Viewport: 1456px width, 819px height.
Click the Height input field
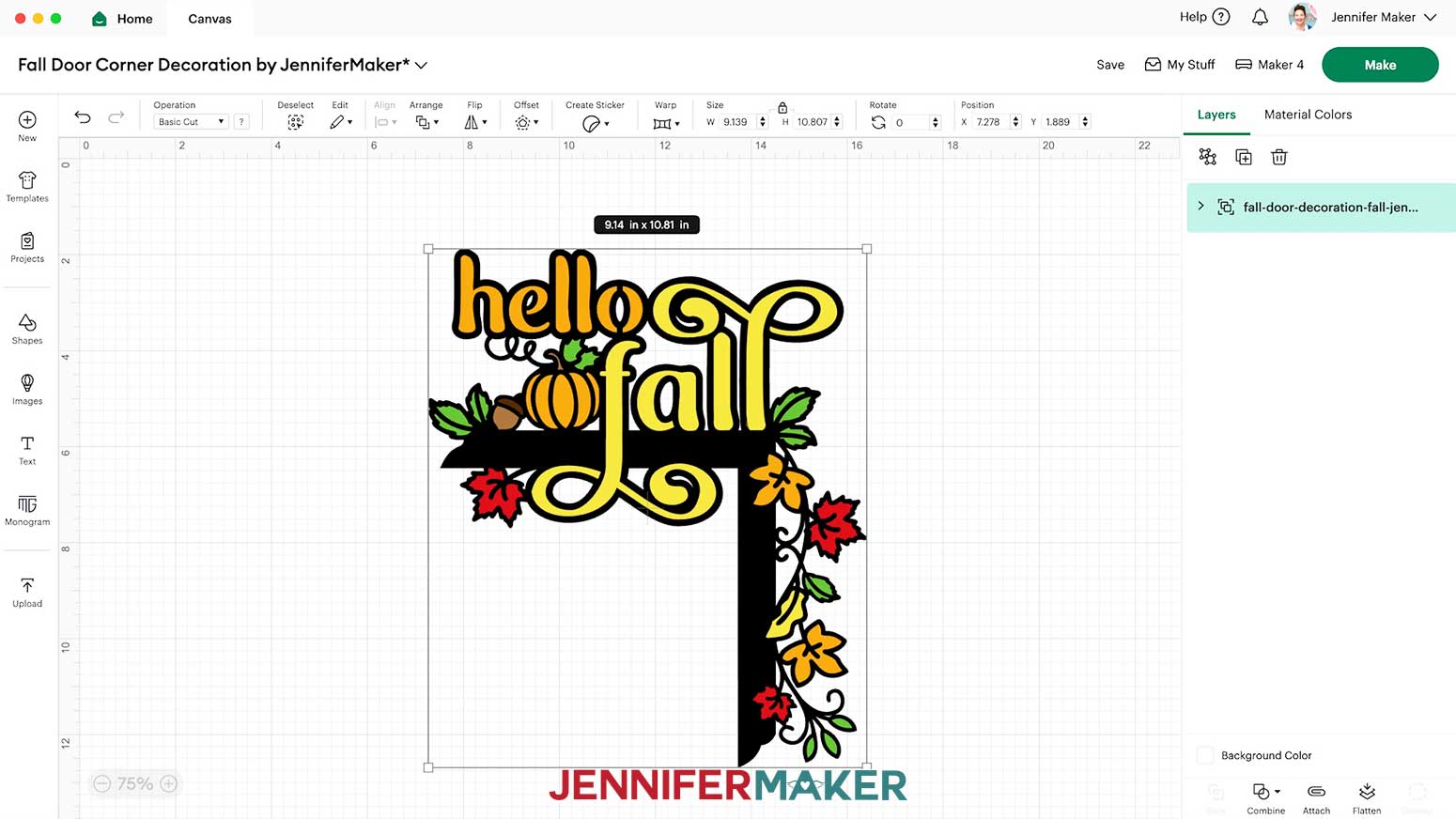(x=813, y=122)
